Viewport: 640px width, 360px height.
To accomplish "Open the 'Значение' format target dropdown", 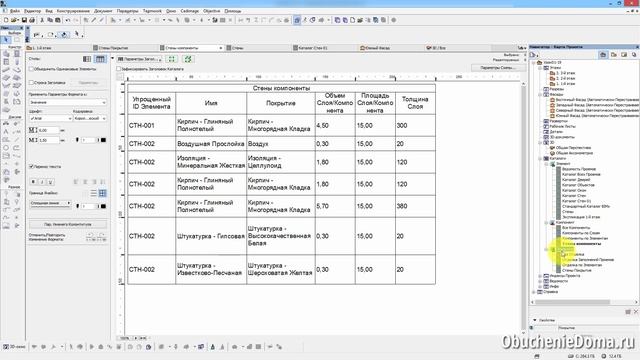I will click(67, 102).
